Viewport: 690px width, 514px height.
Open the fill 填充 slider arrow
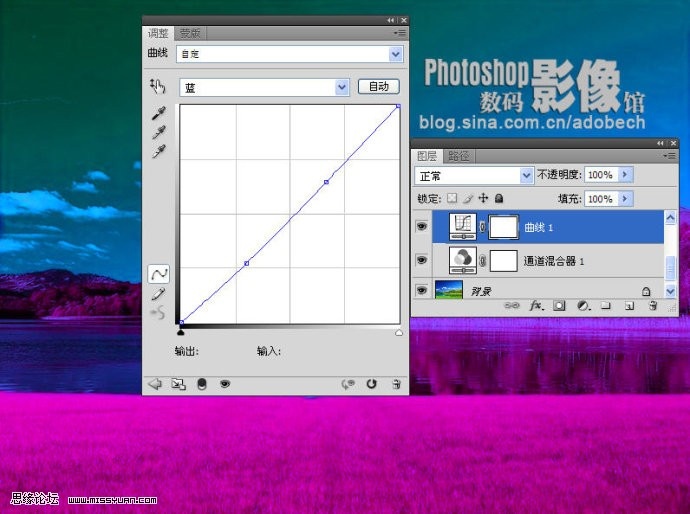[625, 199]
